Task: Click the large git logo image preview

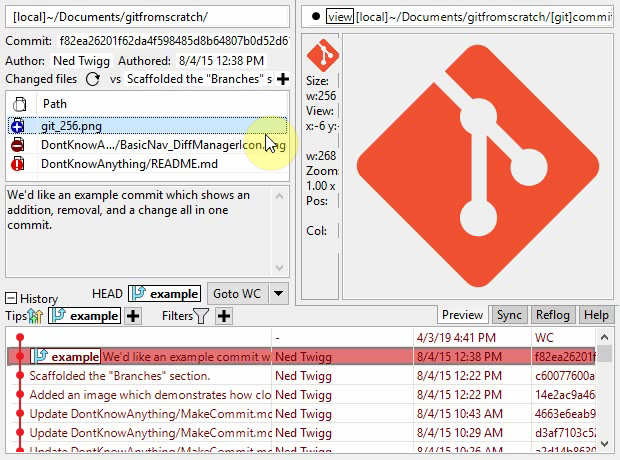Action: click(x=478, y=166)
